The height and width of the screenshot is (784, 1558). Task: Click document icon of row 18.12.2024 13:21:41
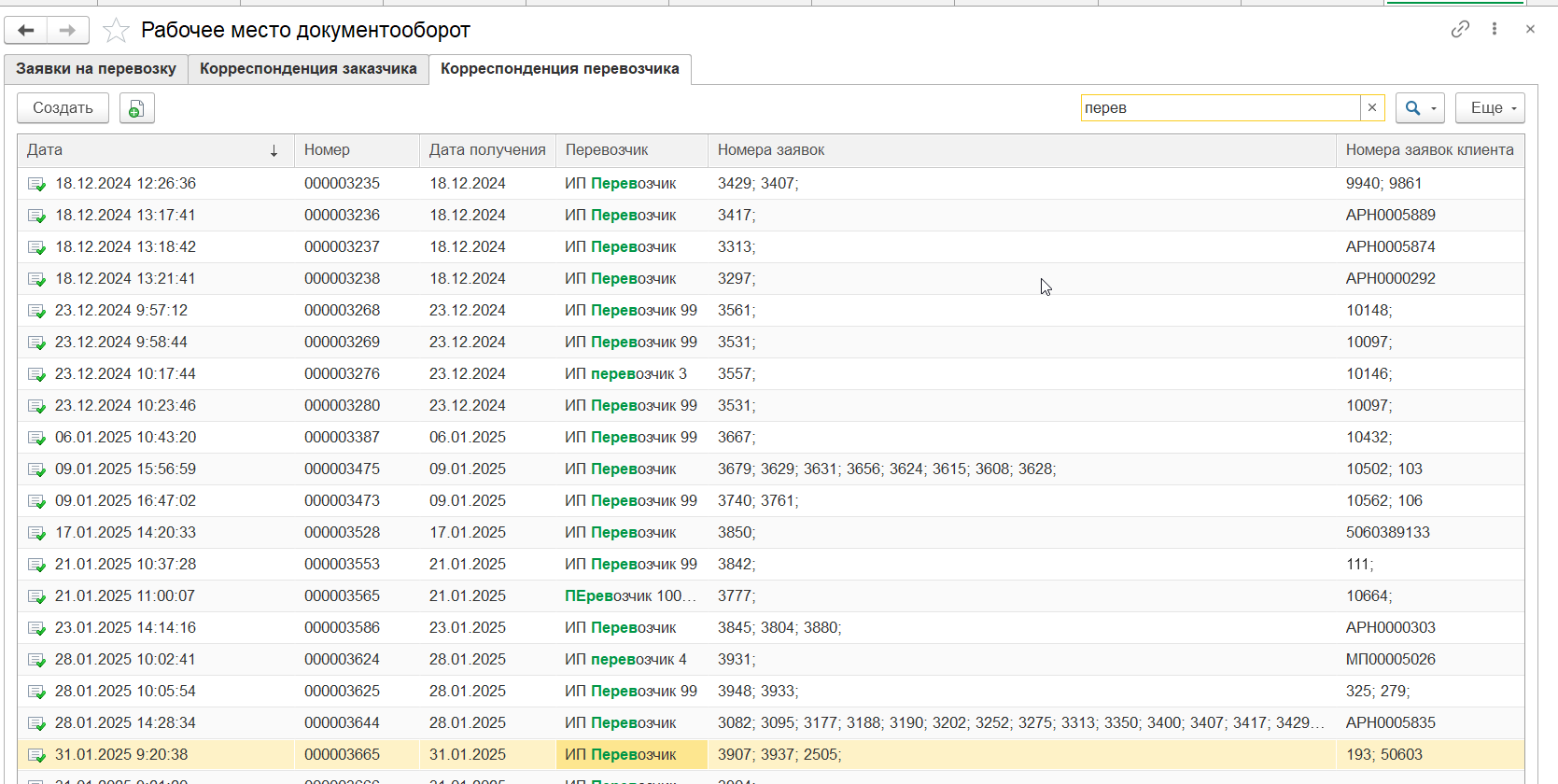click(x=36, y=279)
